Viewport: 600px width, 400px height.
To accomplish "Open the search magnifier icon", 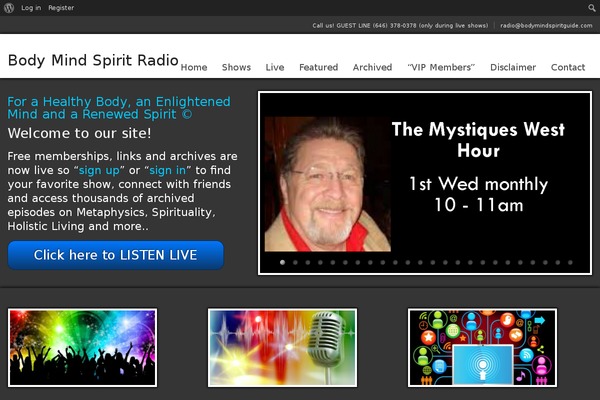I will 592,8.
